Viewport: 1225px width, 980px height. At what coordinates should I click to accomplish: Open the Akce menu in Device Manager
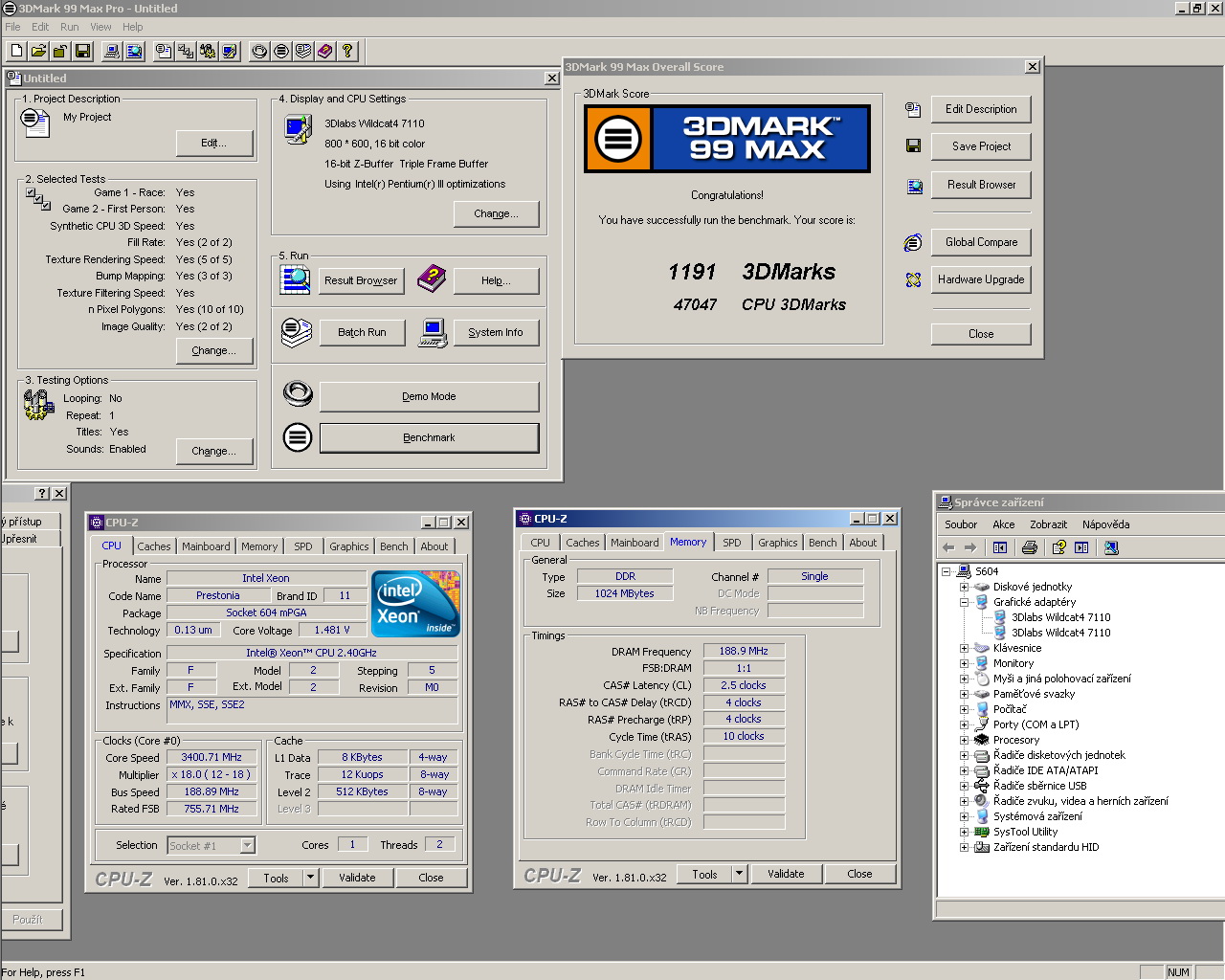pos(1004,524)
